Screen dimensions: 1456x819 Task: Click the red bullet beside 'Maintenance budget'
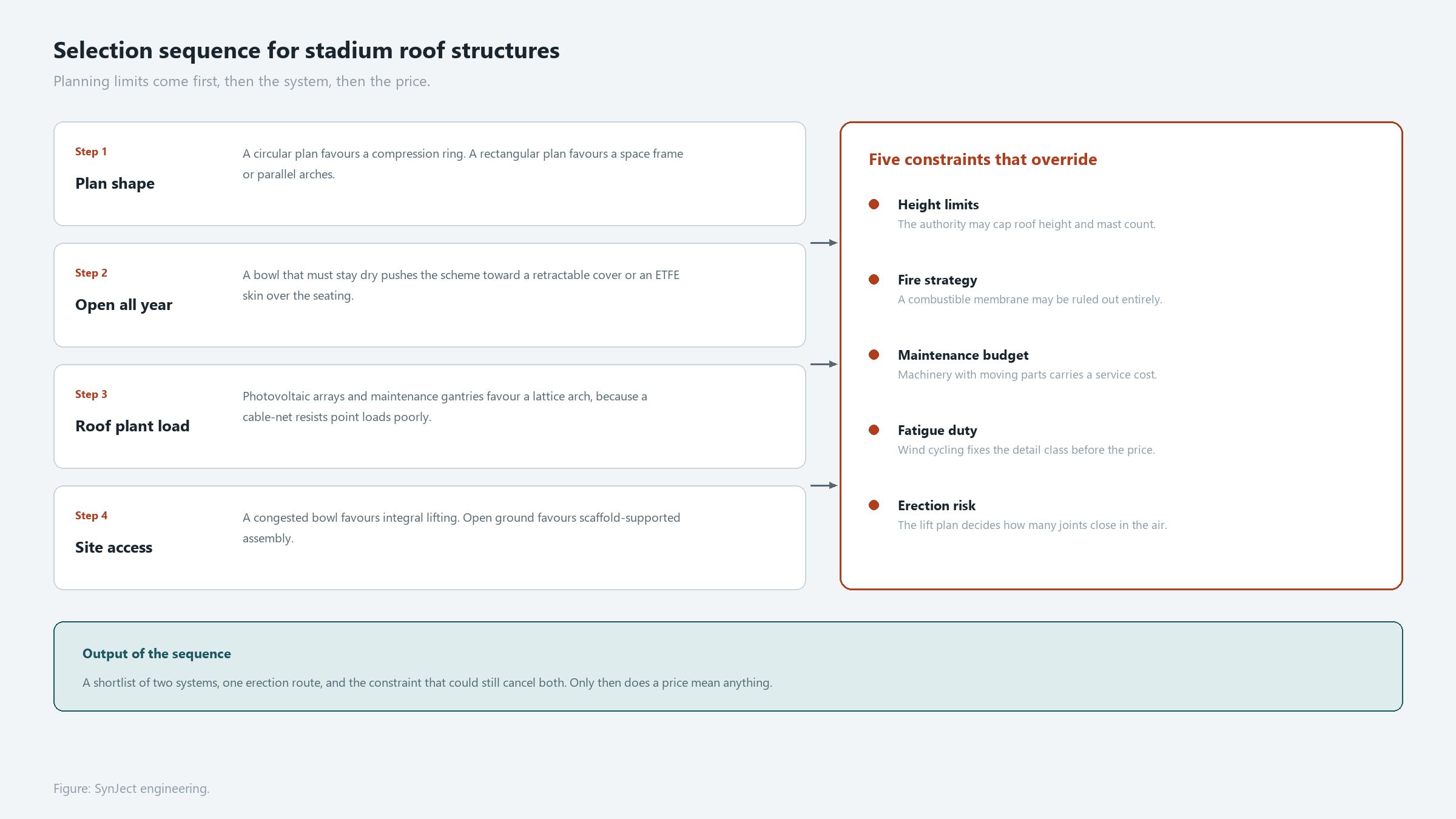(x=874, y=355)
